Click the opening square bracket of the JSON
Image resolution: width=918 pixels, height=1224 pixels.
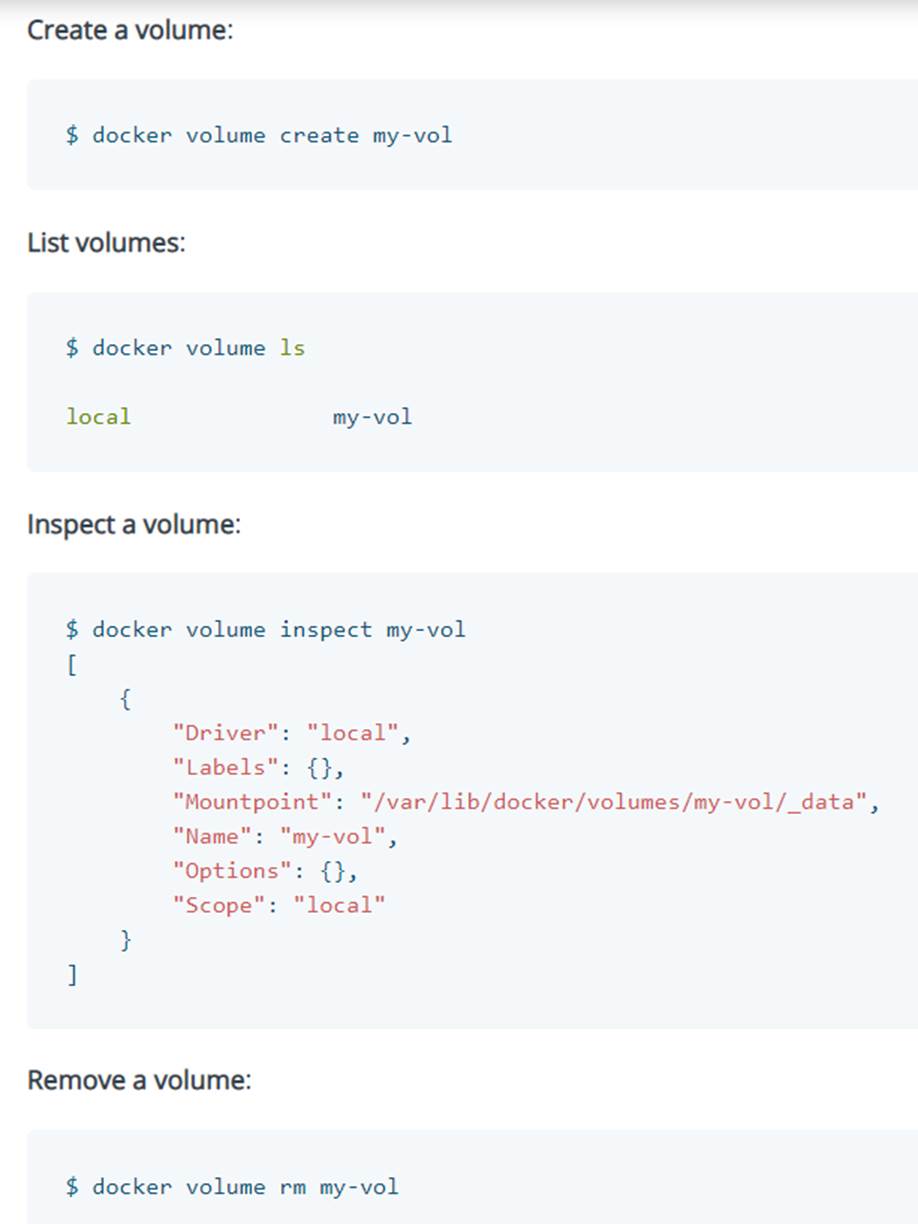(71, 665)
